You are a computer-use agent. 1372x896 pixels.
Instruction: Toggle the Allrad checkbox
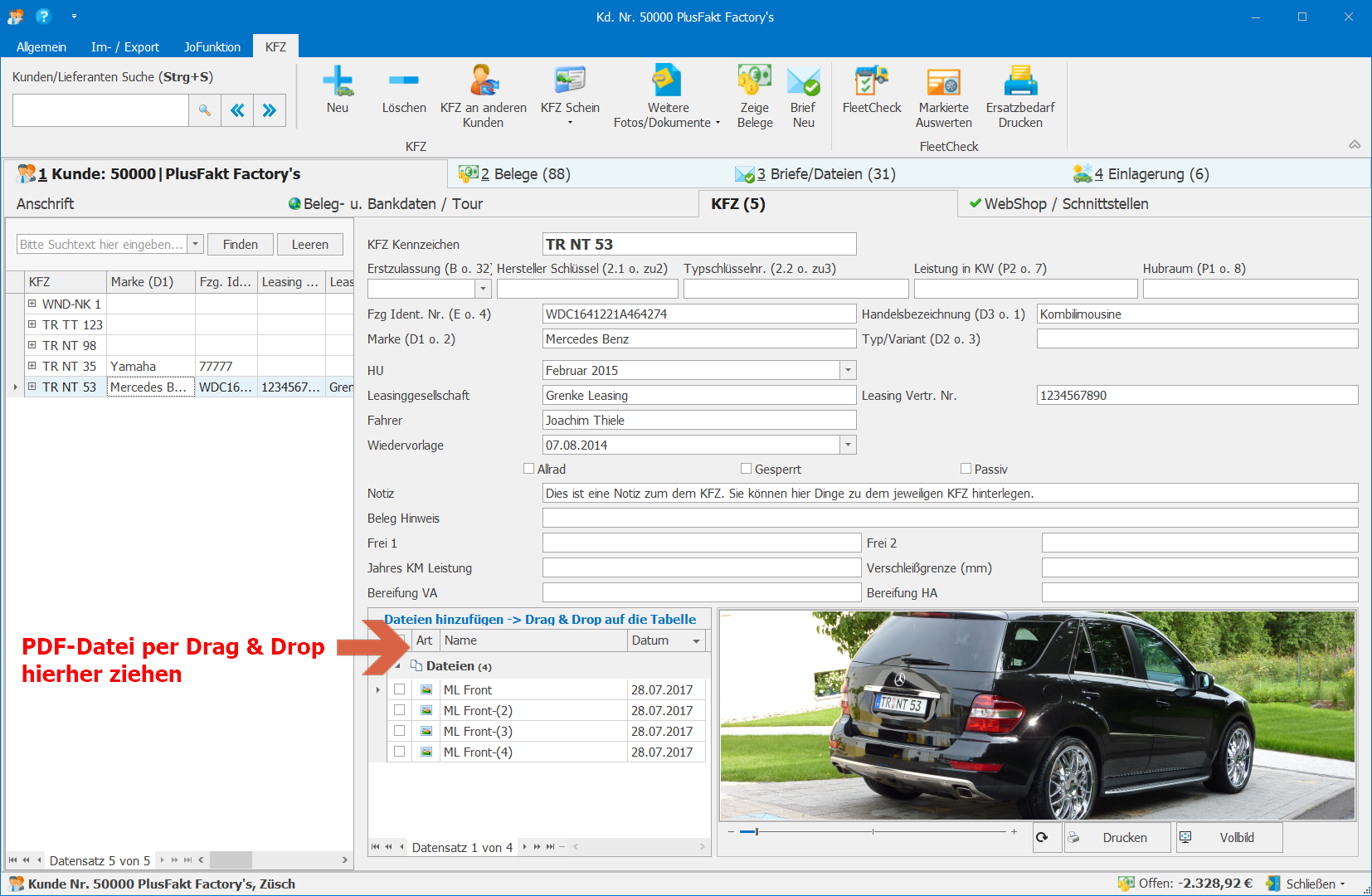pyautogui.click(x=528, y=469)
